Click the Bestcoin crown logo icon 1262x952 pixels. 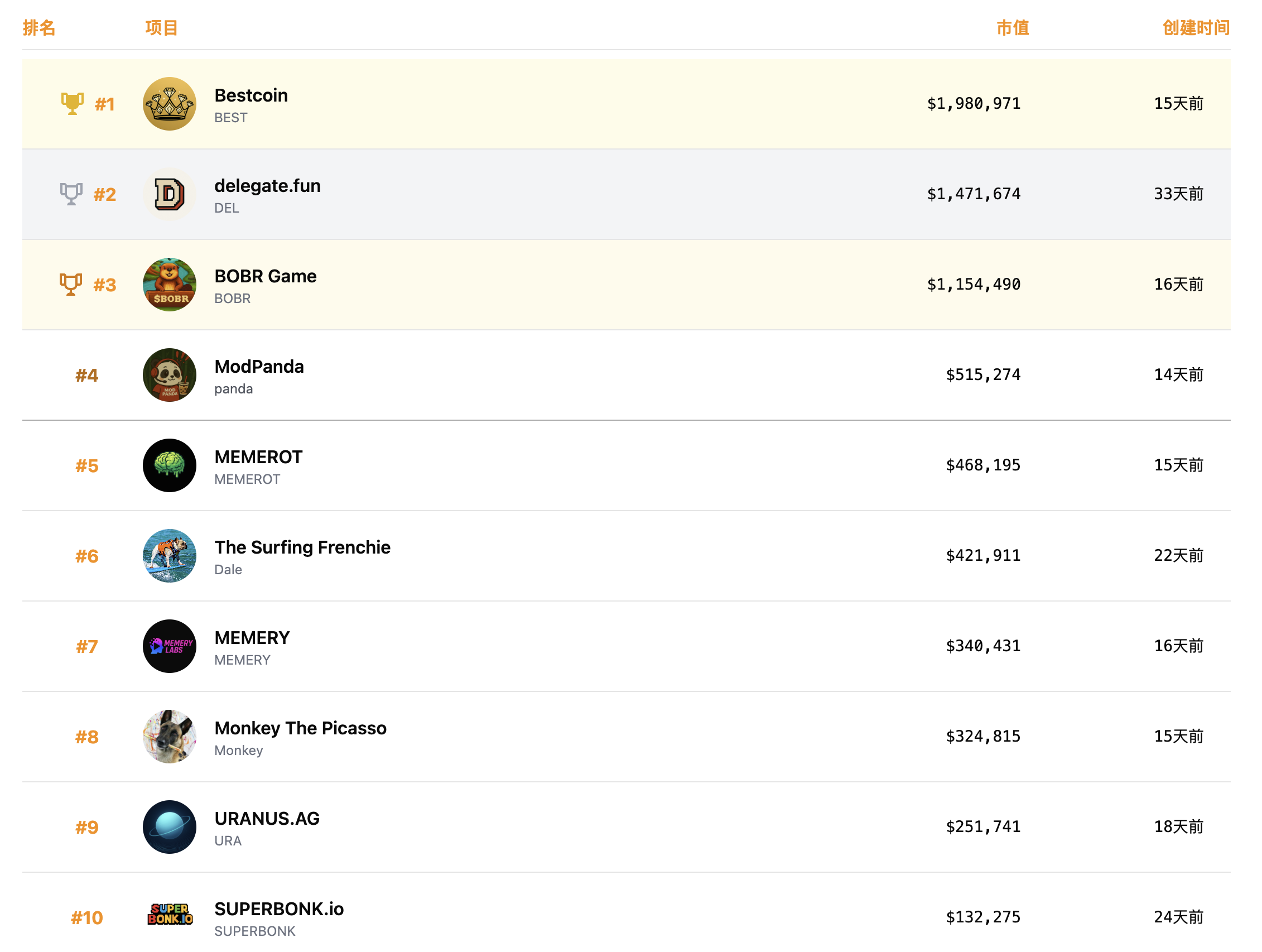170,104
